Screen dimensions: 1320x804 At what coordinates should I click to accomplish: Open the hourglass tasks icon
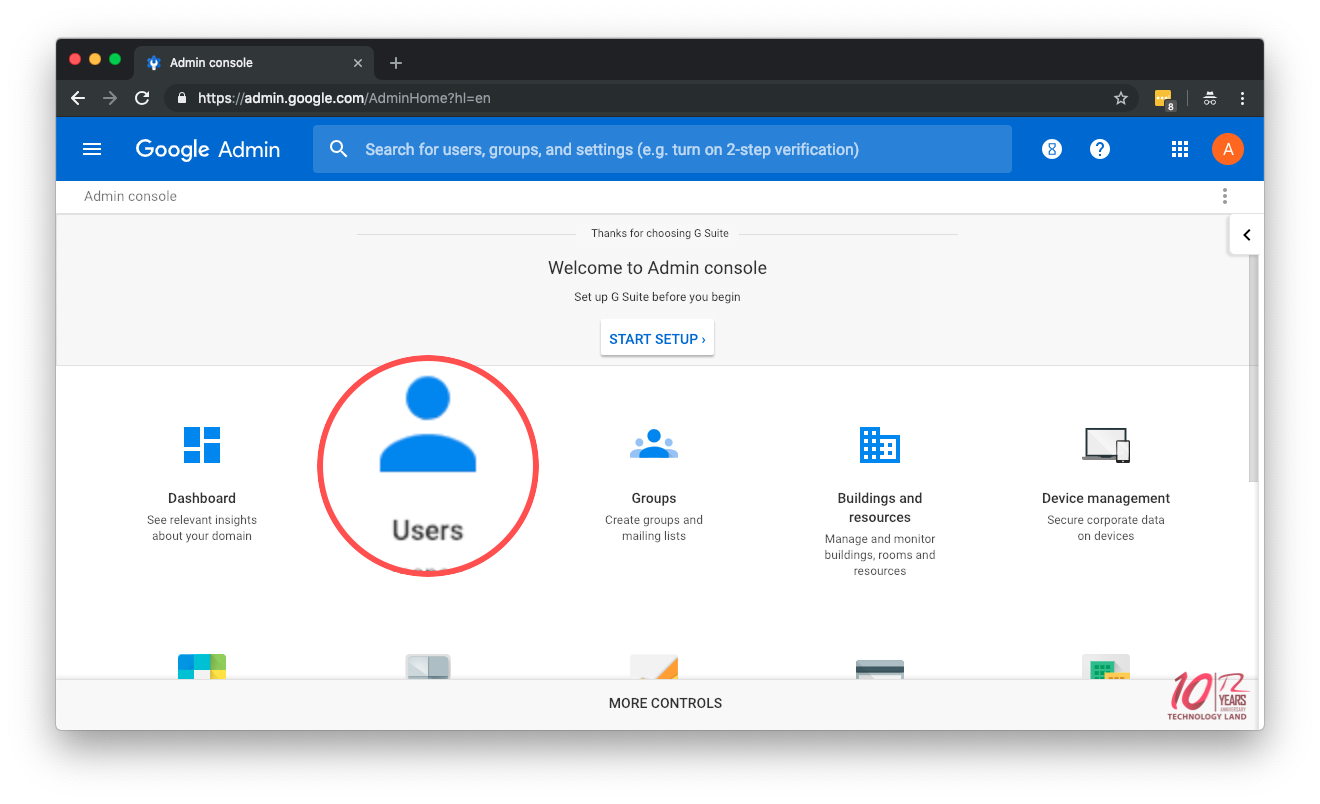click(x=1052, y=149)
